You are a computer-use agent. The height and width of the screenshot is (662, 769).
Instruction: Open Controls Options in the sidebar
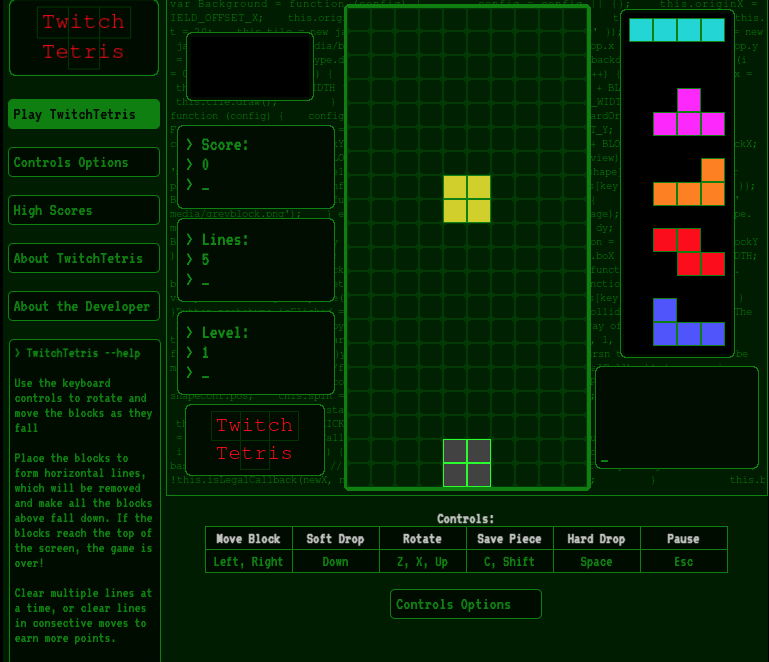point(84,162)
